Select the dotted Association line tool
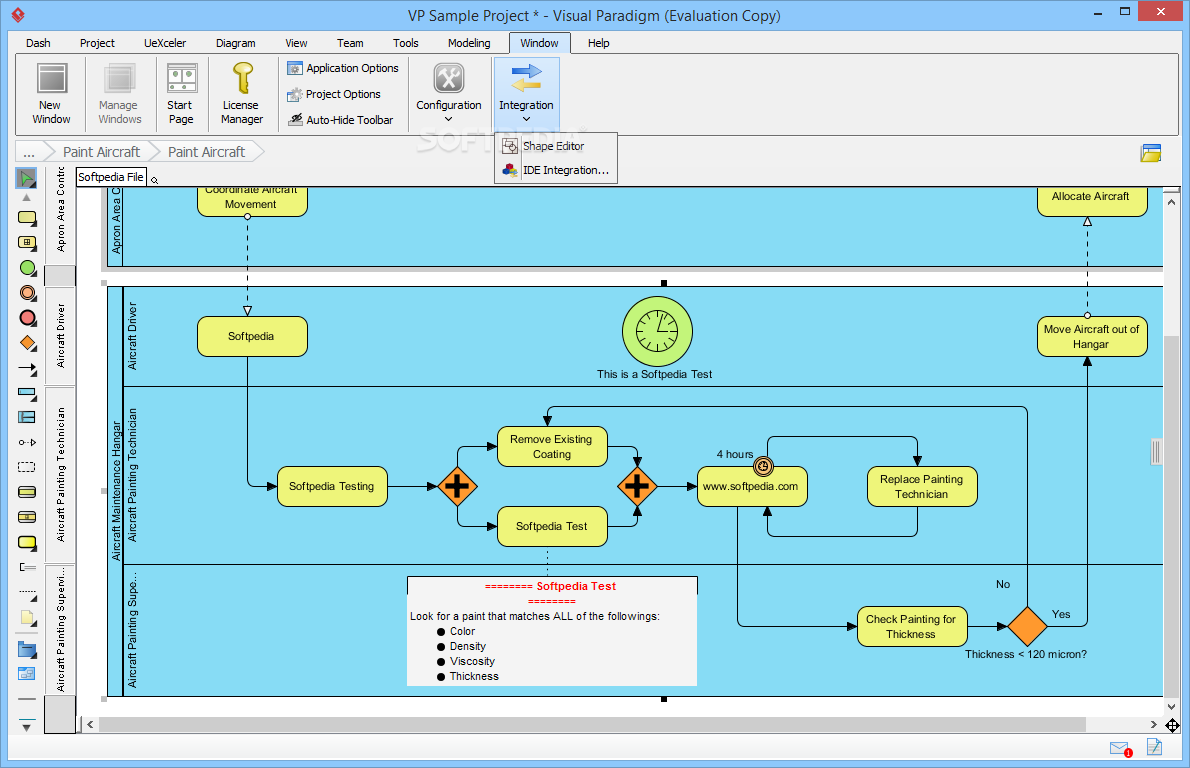 click(27, 593)
